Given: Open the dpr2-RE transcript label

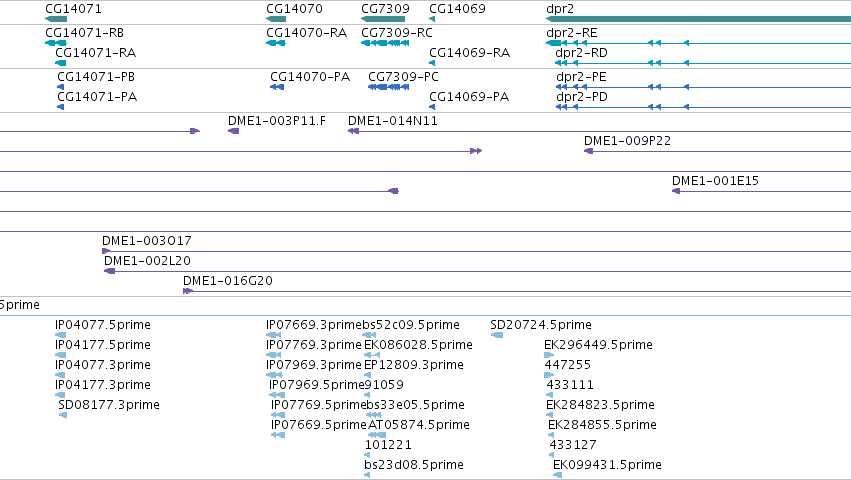Looking at the screenshot, I should (x=571, y=33).
